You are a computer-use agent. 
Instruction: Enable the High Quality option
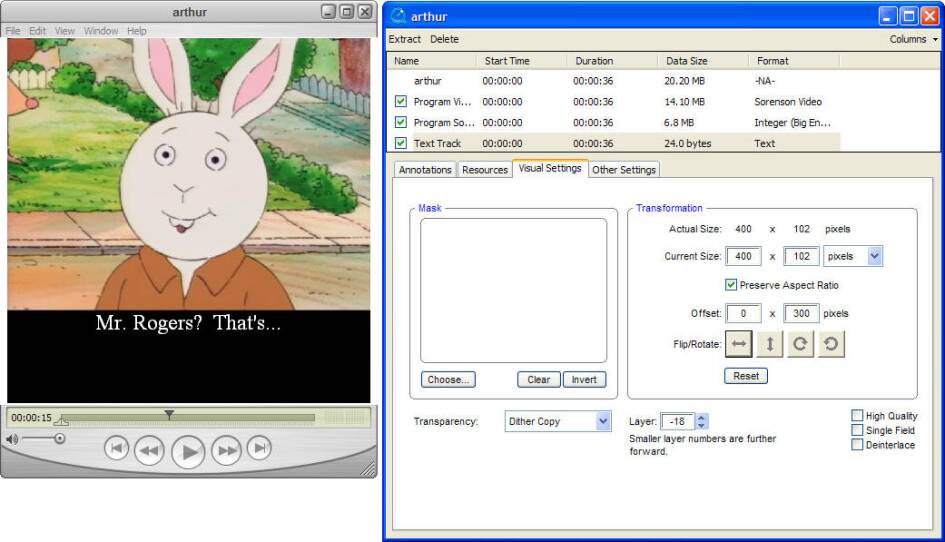coord(857,415)
